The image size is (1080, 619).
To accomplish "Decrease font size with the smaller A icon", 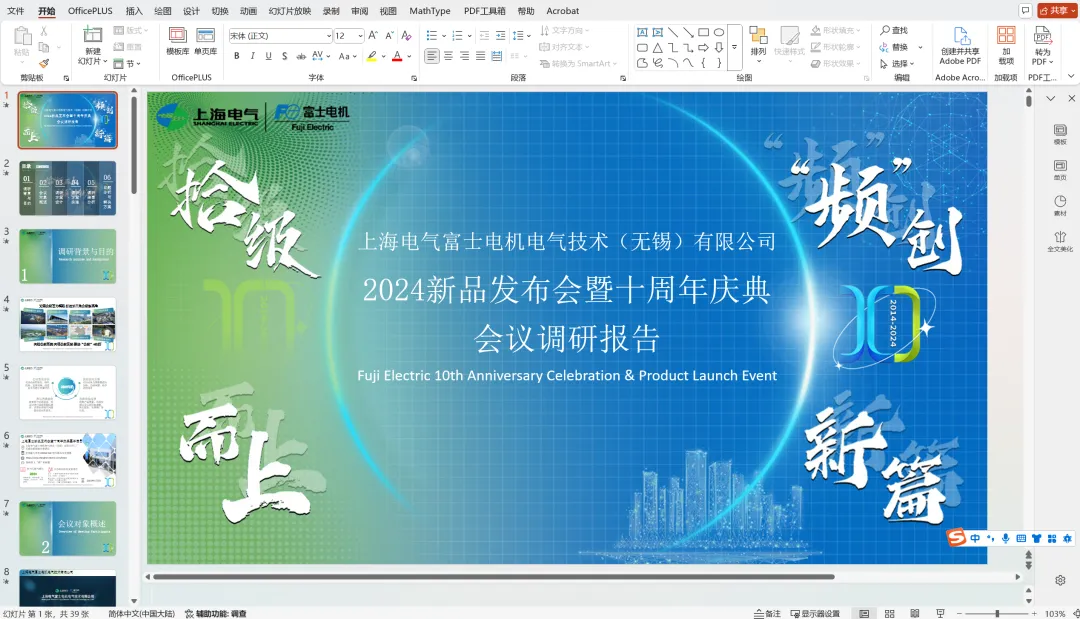I will tap(389, 35).
